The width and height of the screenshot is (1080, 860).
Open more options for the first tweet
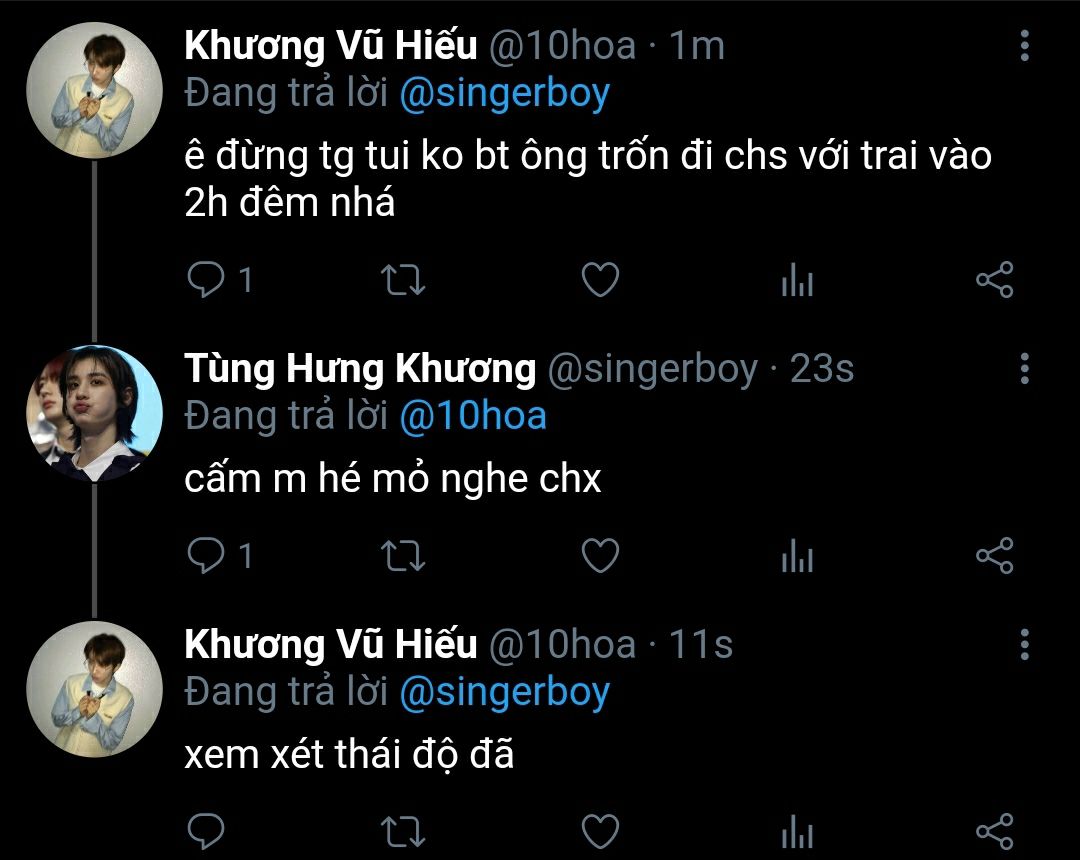(1024, 45)
